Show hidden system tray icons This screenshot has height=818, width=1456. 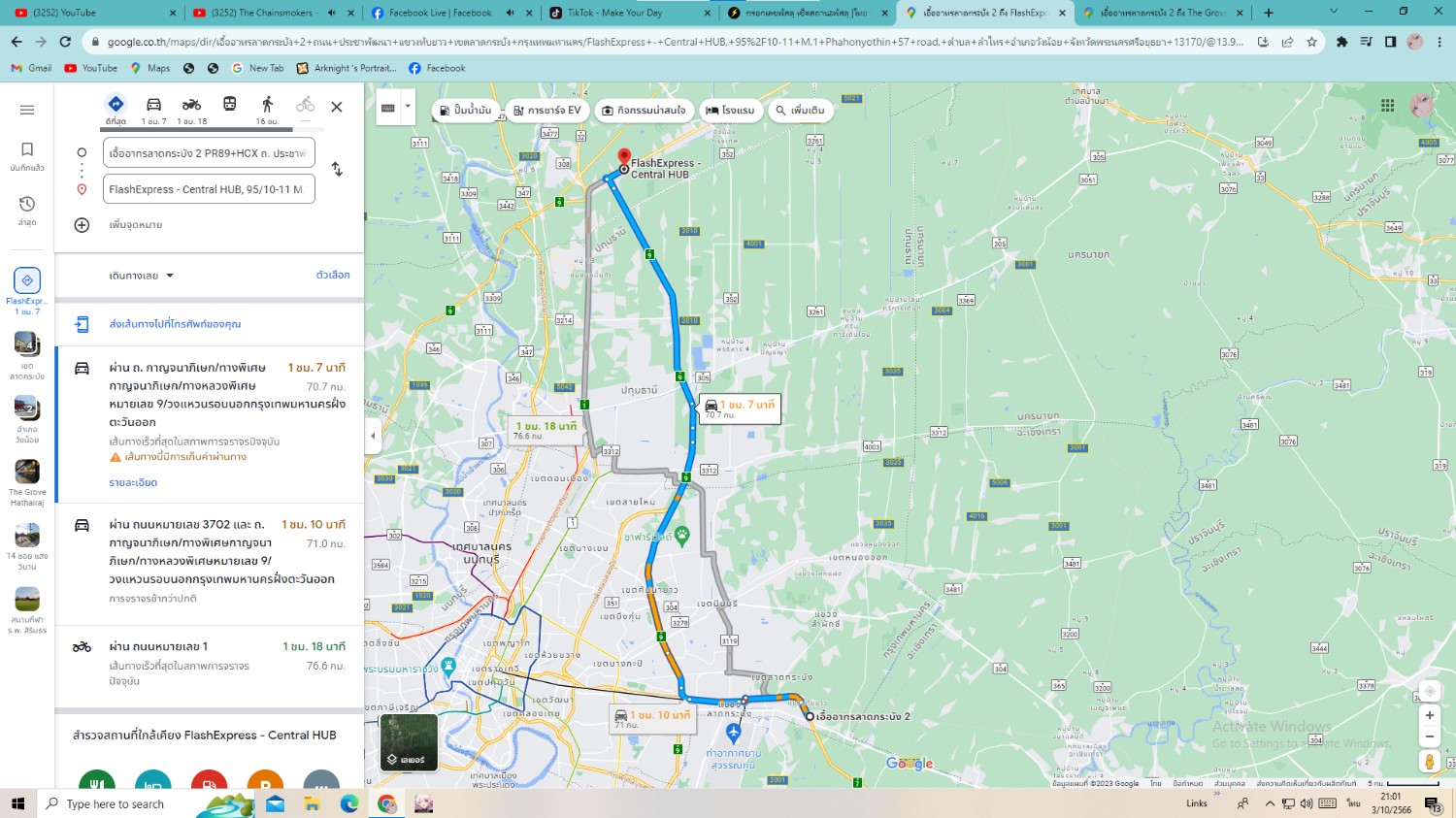1269,803
